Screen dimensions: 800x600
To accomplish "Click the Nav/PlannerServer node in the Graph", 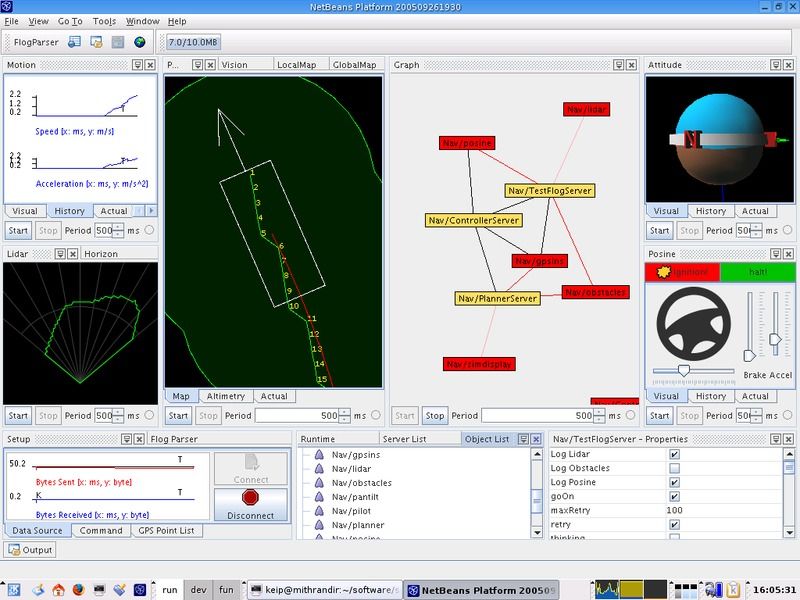I will pyautogui.click(x=497, y=297).
